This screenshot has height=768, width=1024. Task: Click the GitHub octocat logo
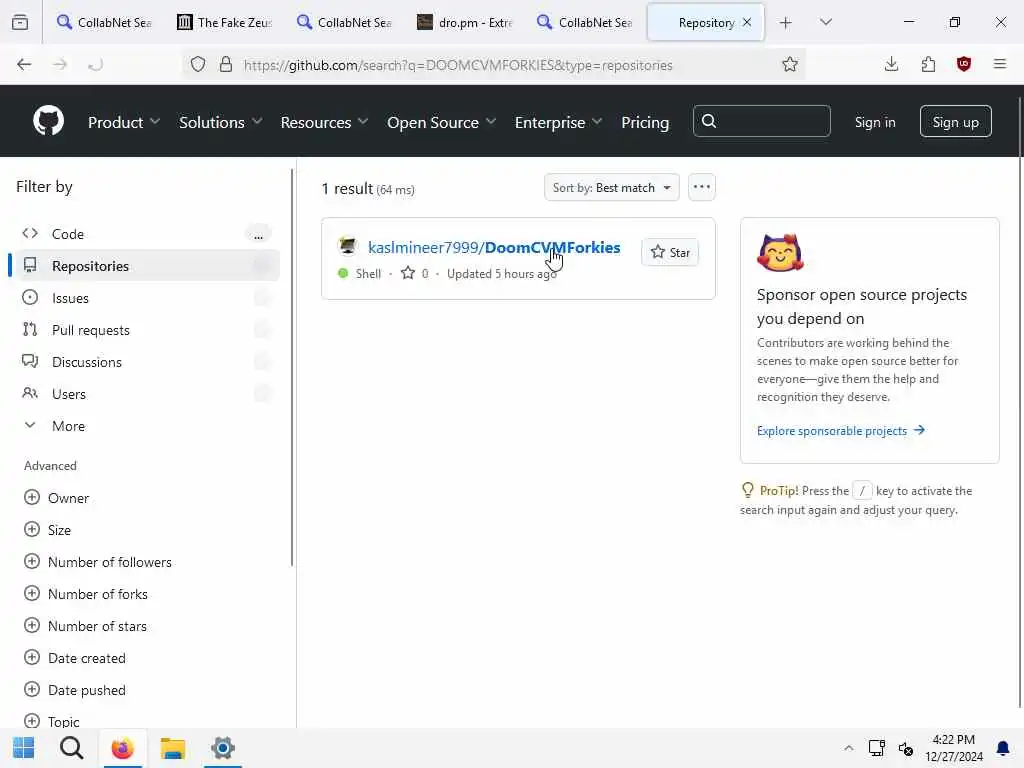(48, 121)
